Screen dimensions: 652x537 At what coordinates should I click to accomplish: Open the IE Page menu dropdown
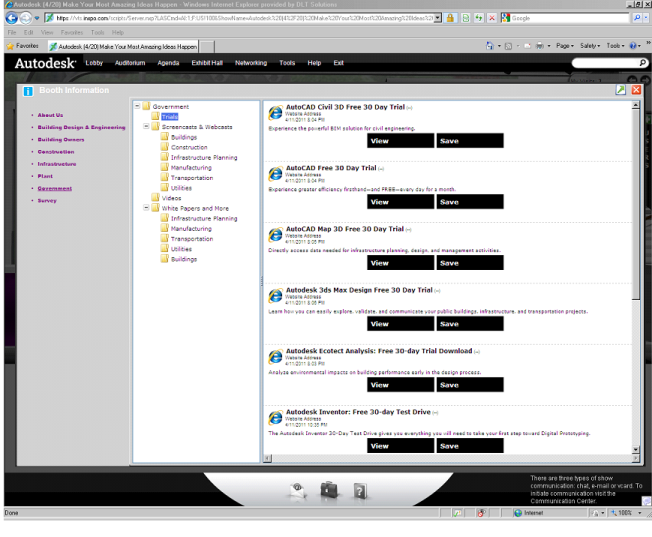point(565,46)
